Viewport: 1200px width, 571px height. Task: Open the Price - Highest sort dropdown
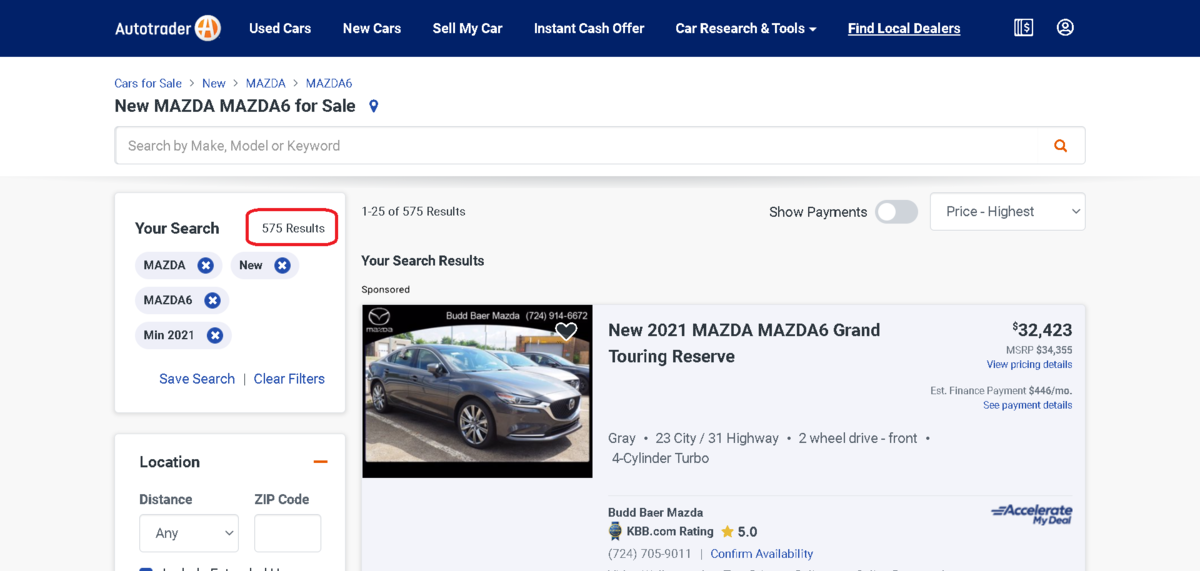point(1008,211)
